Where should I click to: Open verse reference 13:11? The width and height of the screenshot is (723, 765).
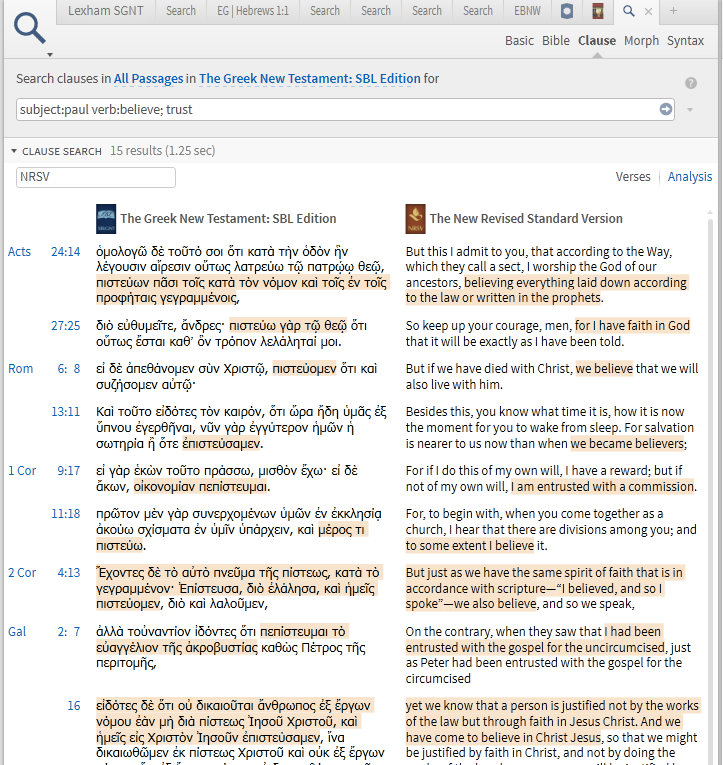coord(65,412)
